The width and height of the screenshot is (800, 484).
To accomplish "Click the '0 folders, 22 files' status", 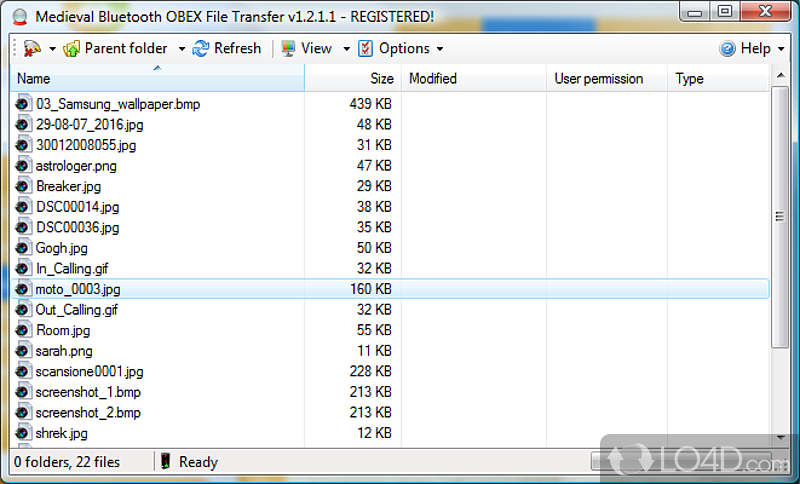I will 67,462.
